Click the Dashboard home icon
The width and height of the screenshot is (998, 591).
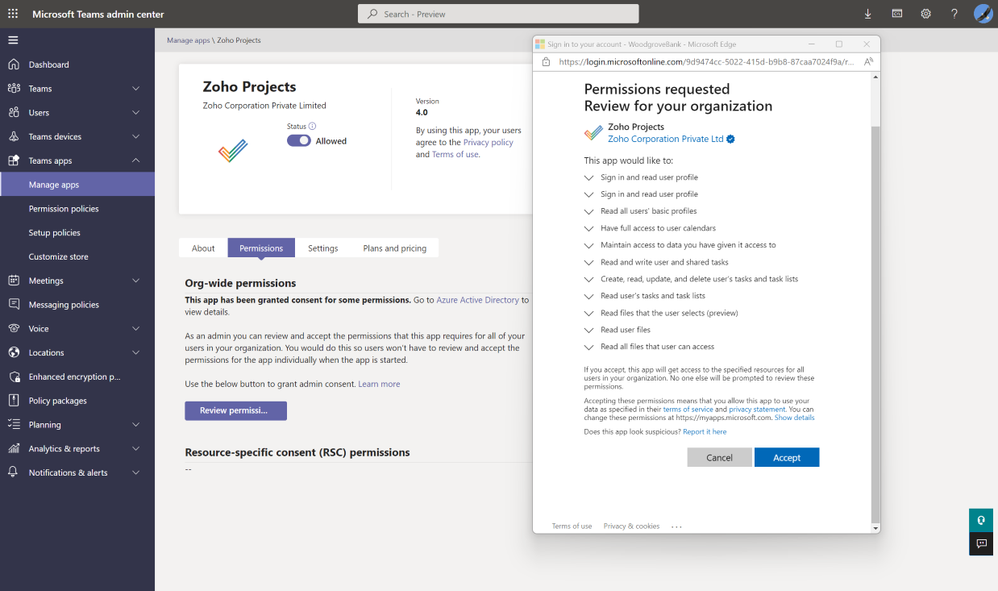tap(13, 64)
